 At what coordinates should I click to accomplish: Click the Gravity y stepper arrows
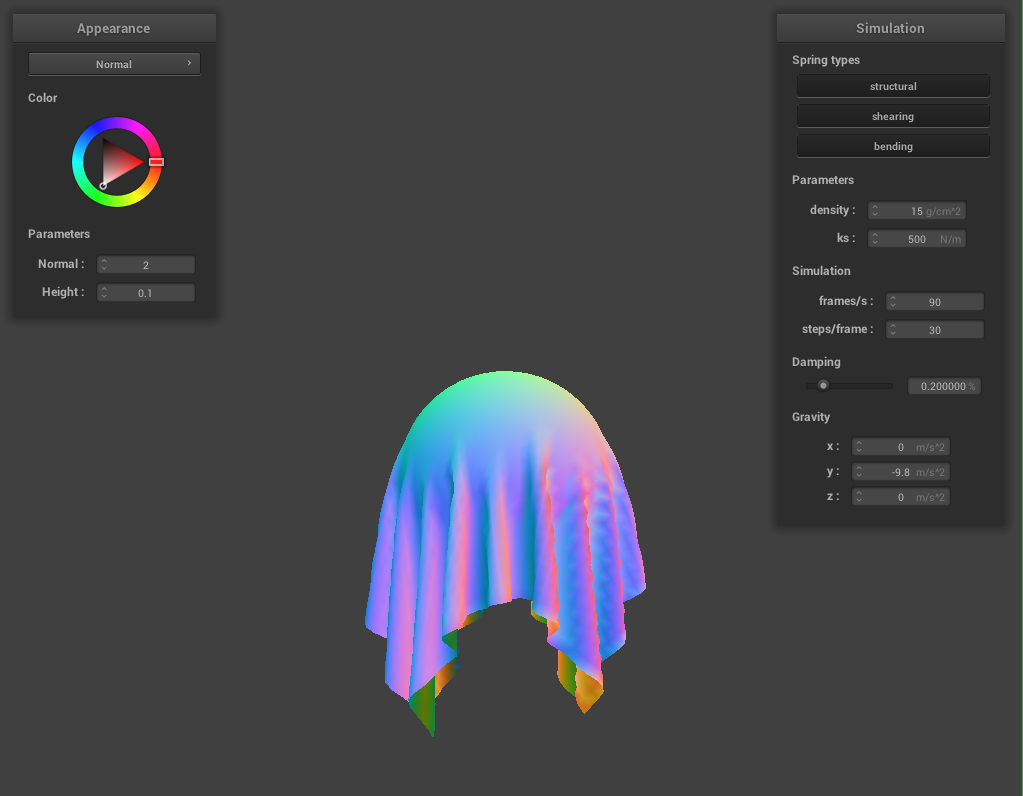[x=859, y=472]
